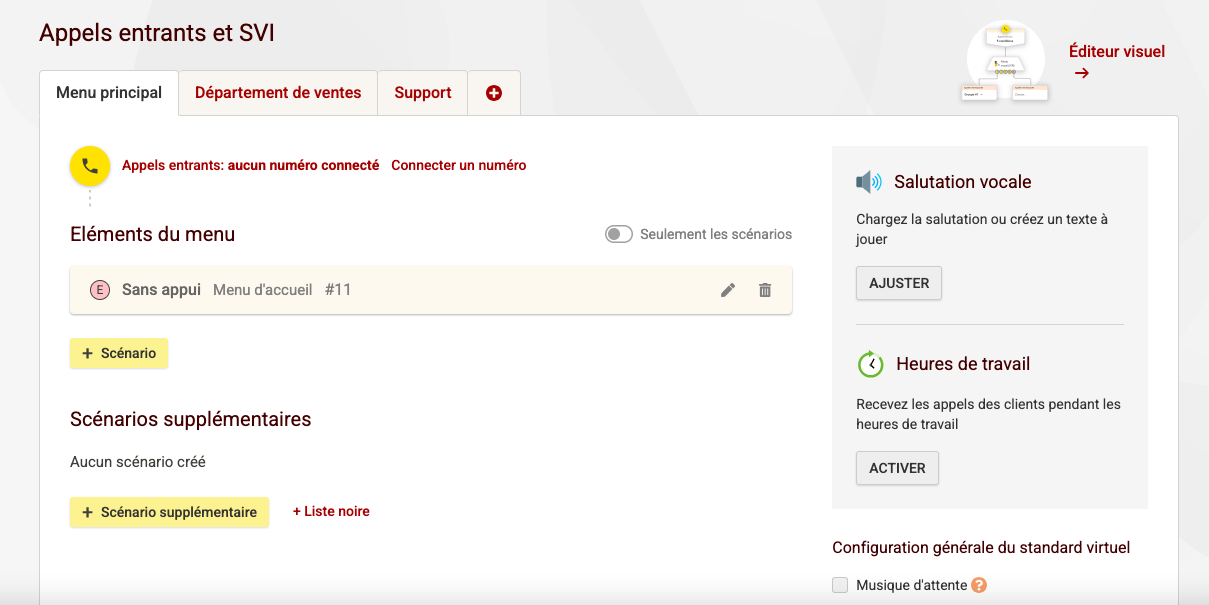Click the Éditeur visuel arrow icon
The height and width of the screenshot is (605, 1209).
coord(1081,73)
